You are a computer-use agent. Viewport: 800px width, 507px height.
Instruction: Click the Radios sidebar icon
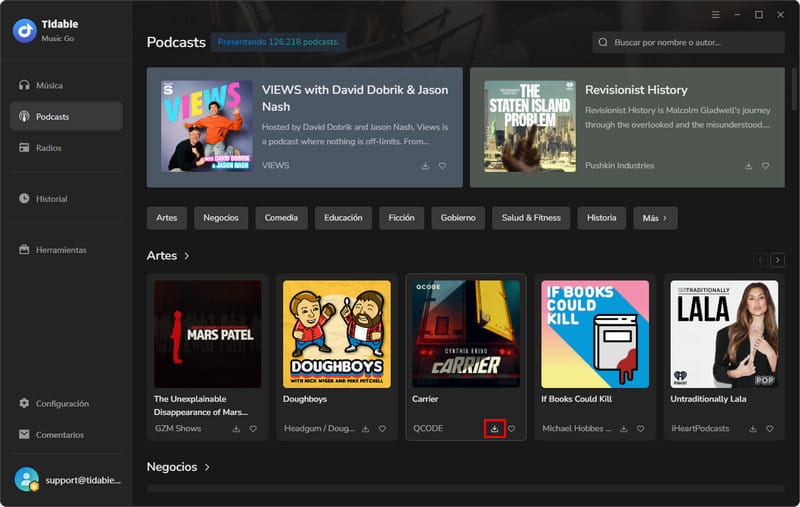pos(24,147)
